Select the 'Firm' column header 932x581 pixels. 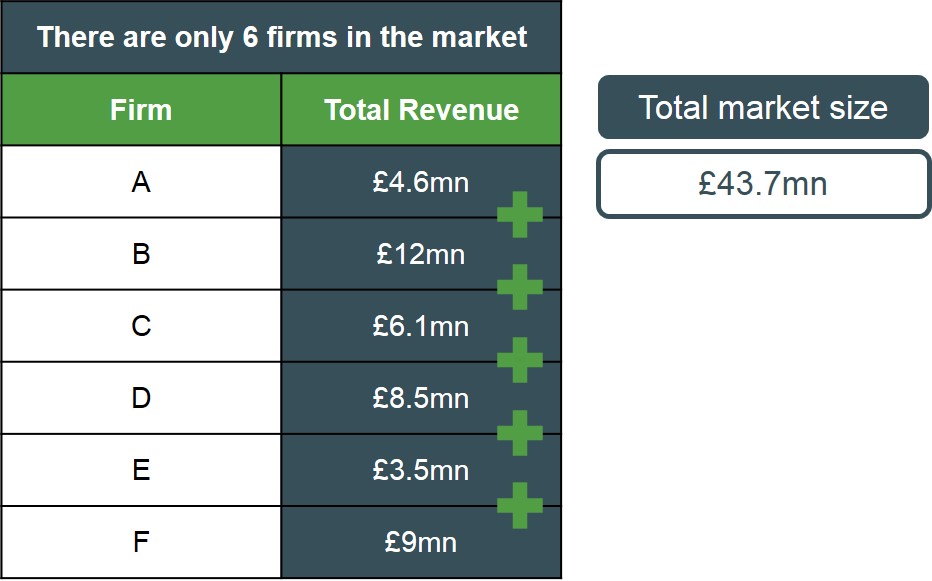[x=141, y=110]
